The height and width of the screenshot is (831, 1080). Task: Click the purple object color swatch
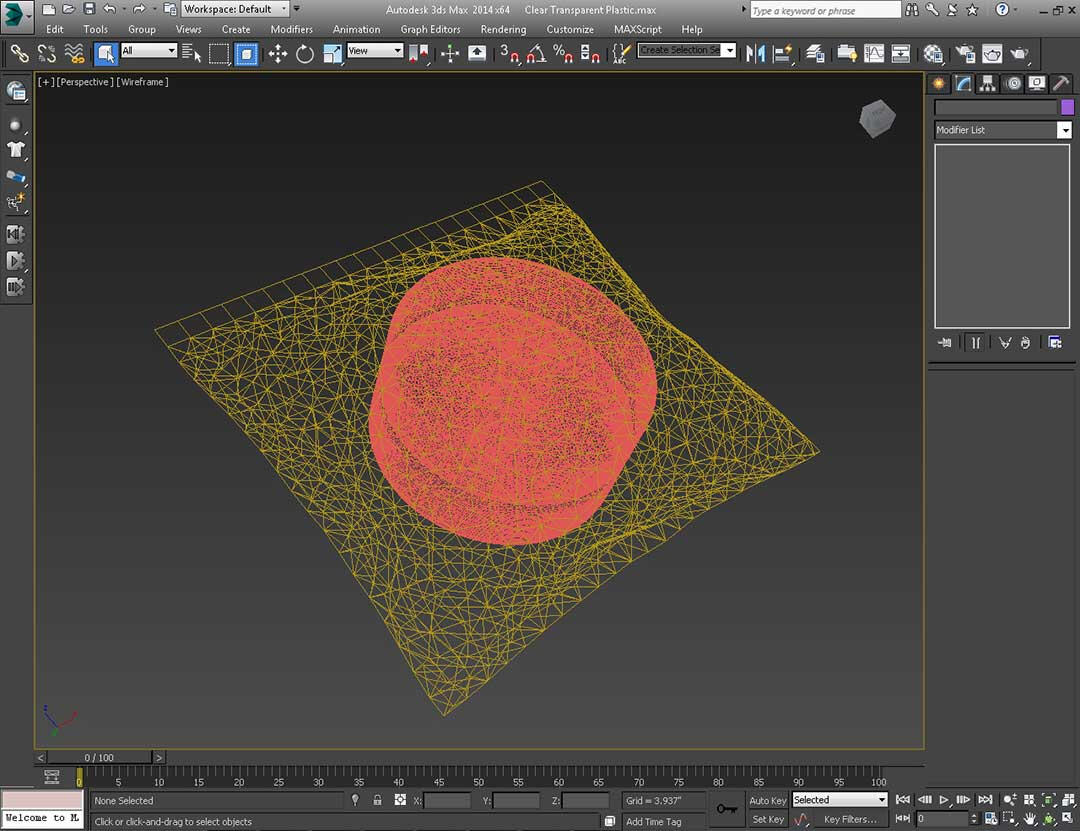coord(1067,107)
